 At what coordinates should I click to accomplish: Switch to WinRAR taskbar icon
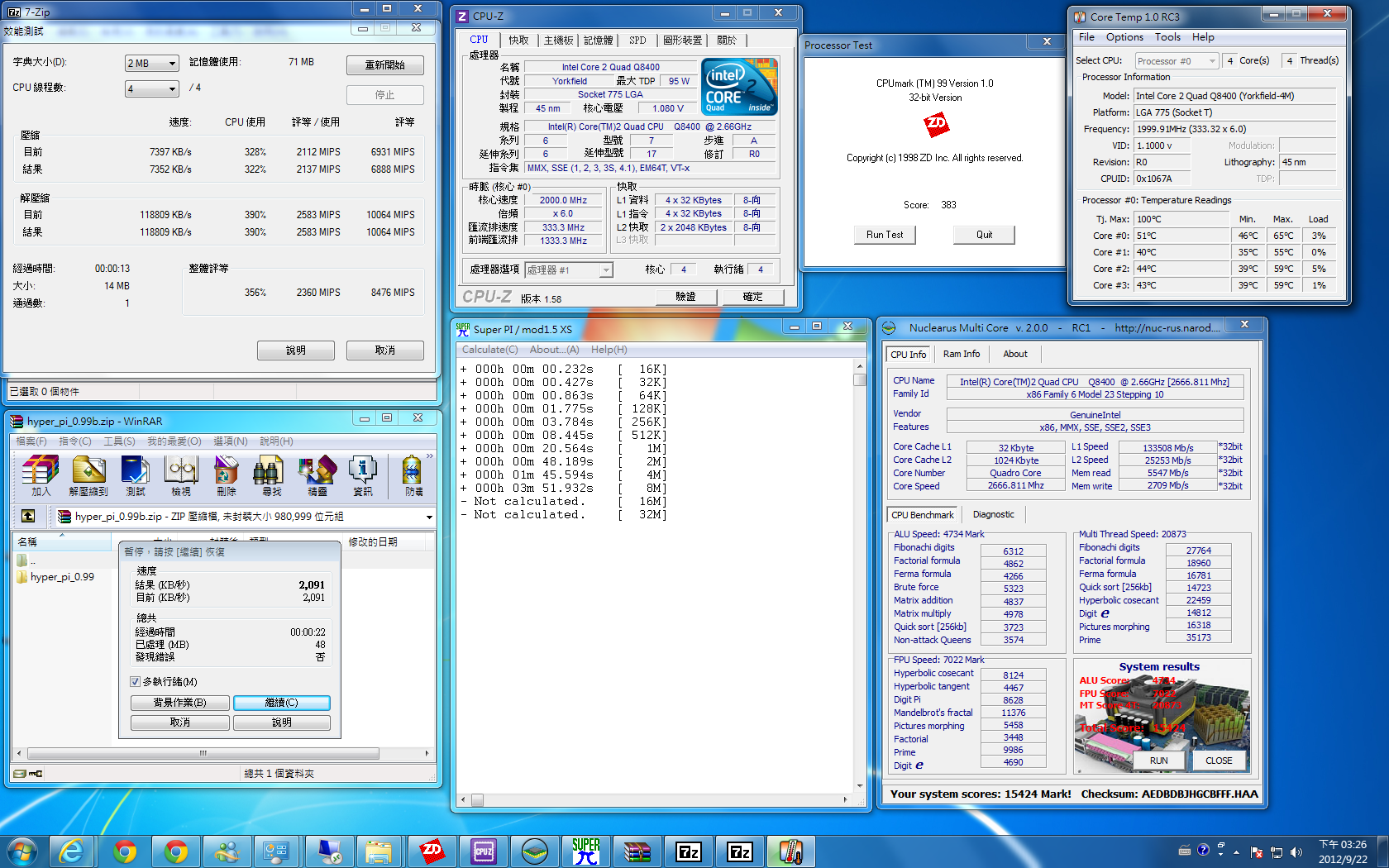click(637, 851)
